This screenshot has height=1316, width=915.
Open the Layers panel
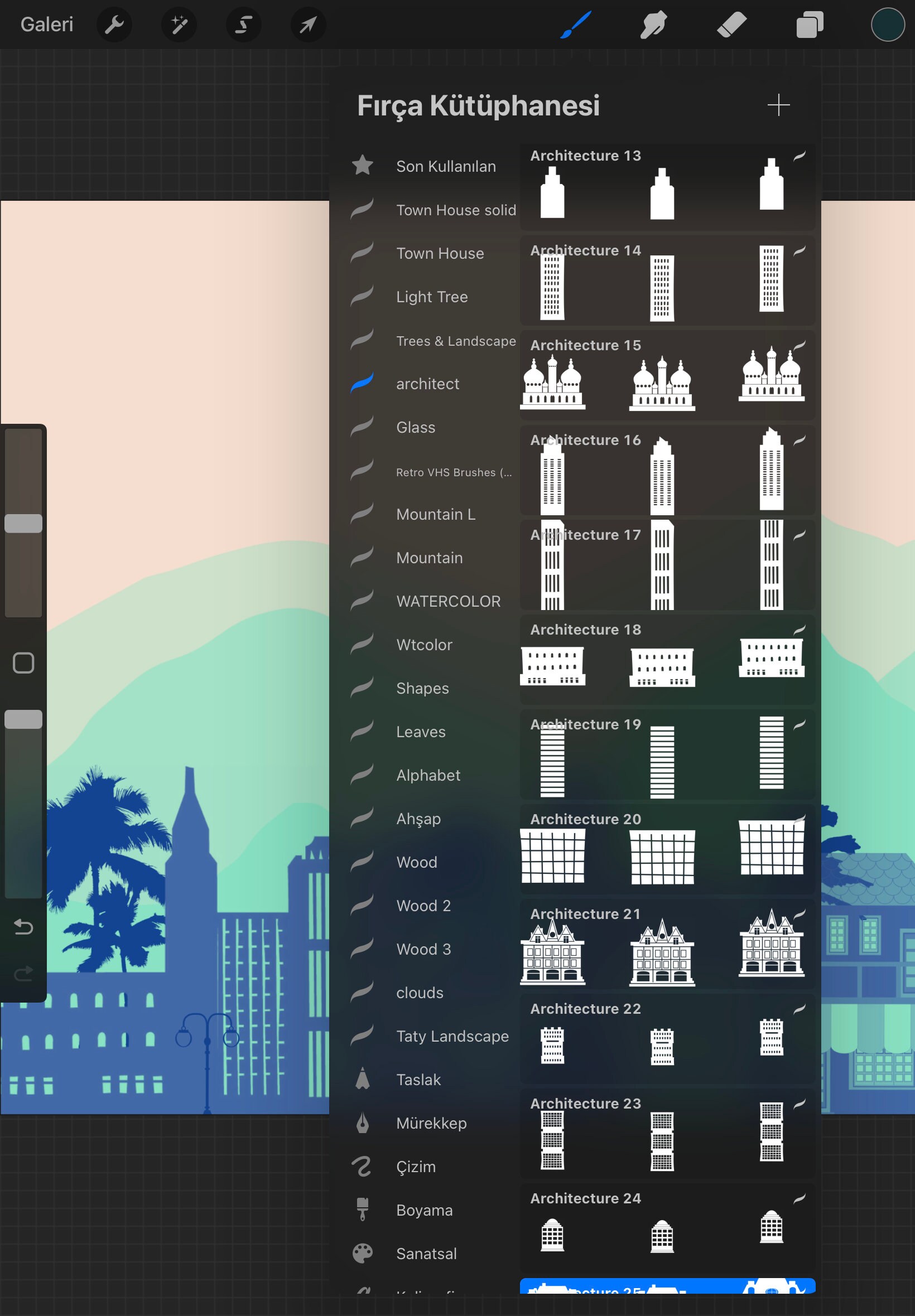811,25
